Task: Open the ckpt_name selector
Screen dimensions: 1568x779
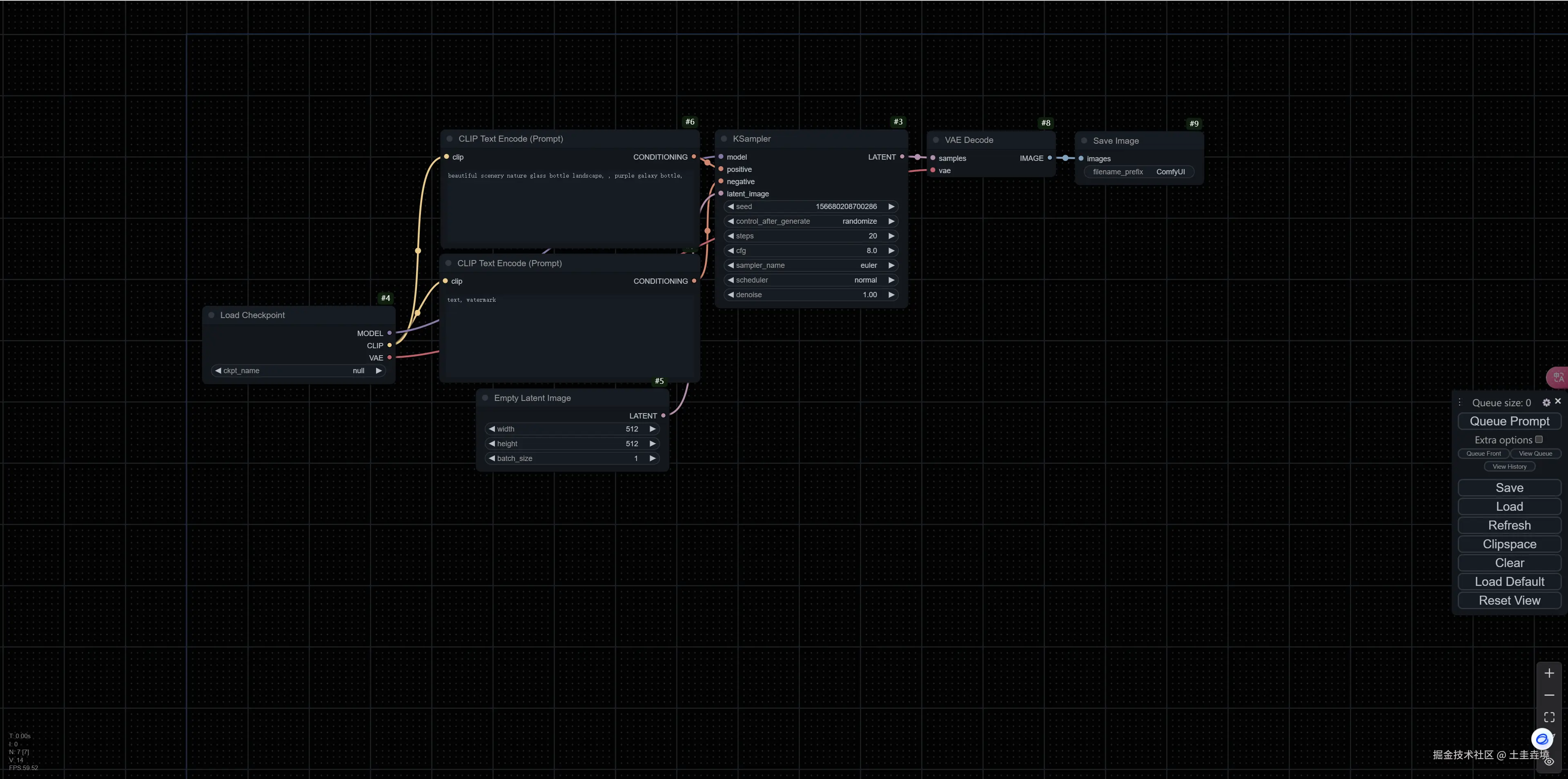Action: click(x=298, y=371)
